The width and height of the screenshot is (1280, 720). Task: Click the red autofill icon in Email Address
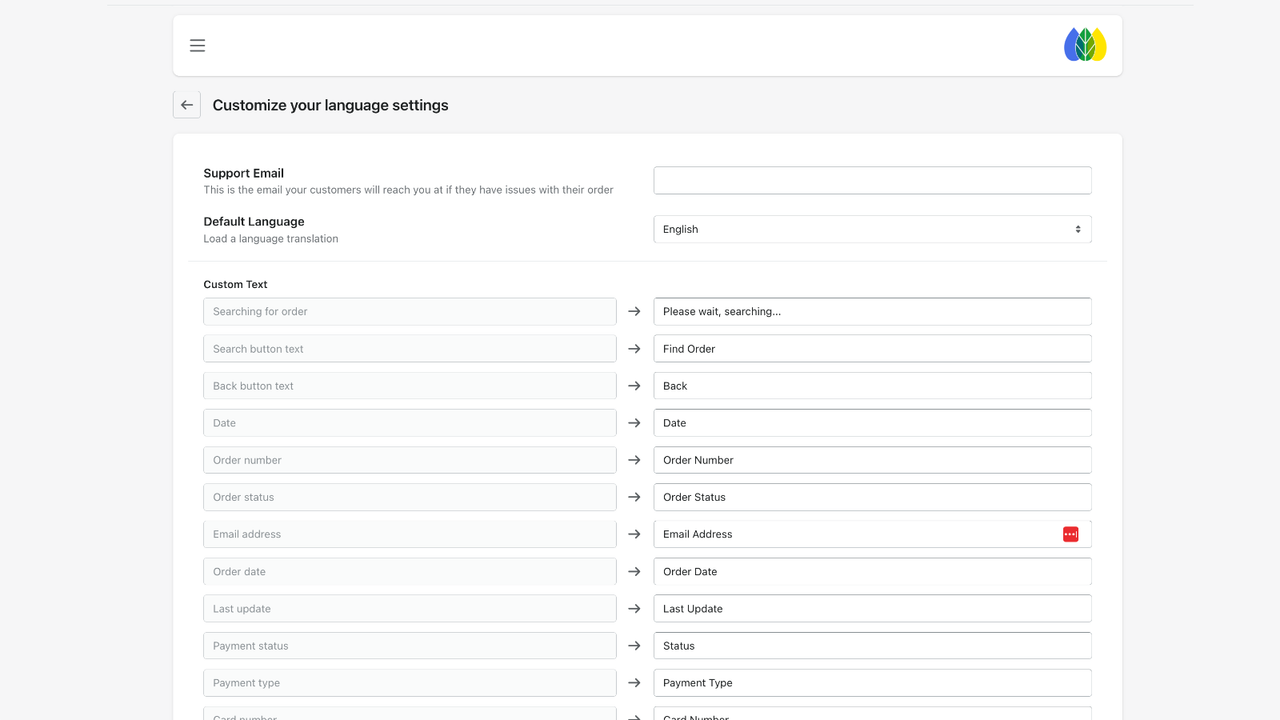(1070, 533)
